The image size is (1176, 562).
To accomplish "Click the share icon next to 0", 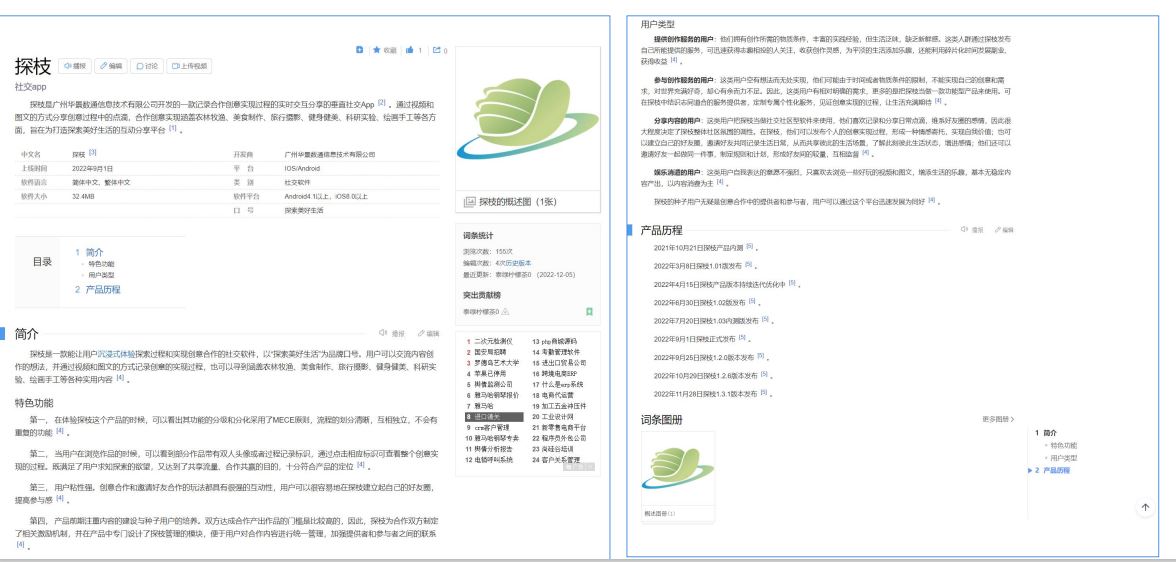I will [x=436, y=50].
